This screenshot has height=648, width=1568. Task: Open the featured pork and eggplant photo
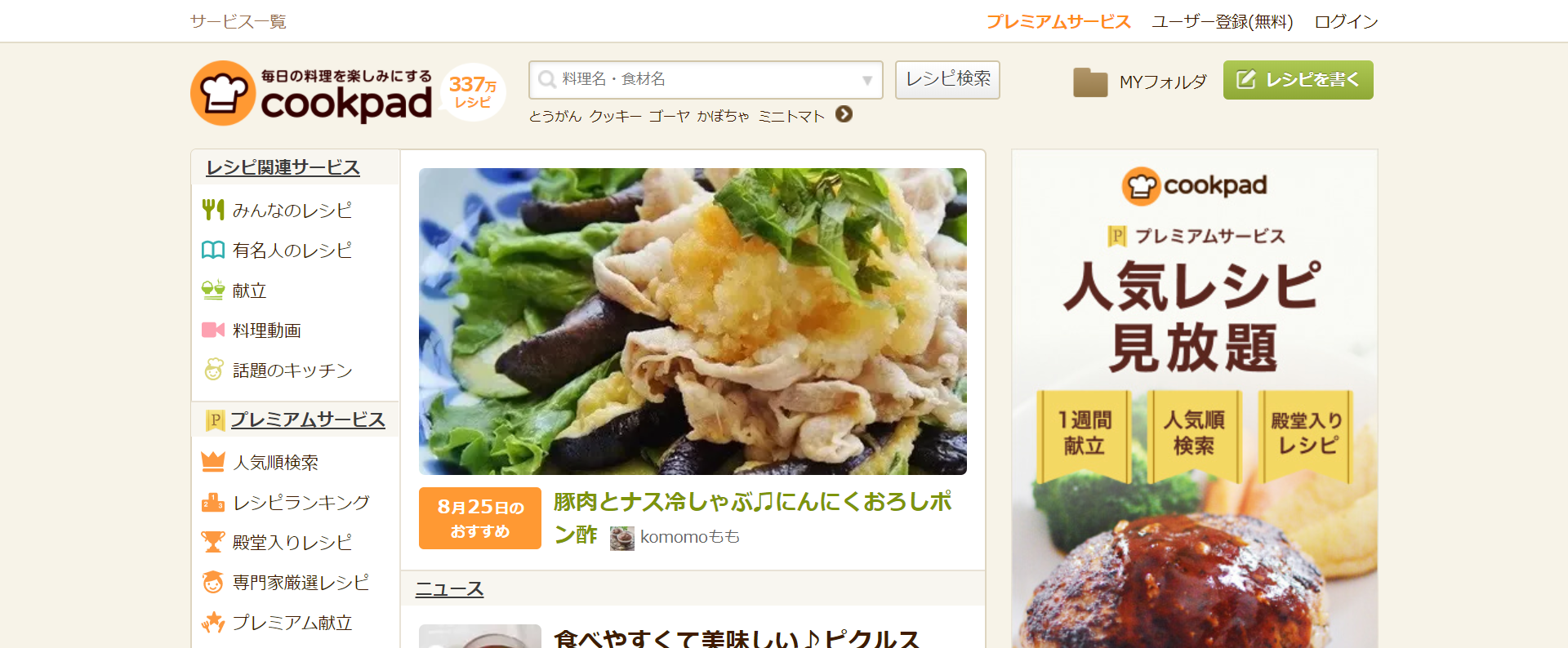(693, 322)
